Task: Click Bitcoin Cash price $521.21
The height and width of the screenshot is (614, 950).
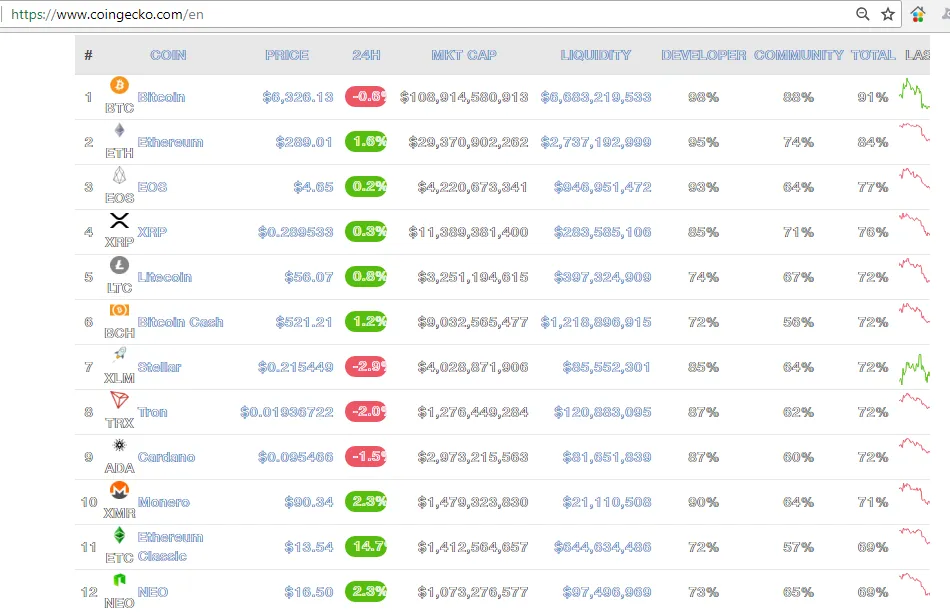Action: [x=304, y=322]
